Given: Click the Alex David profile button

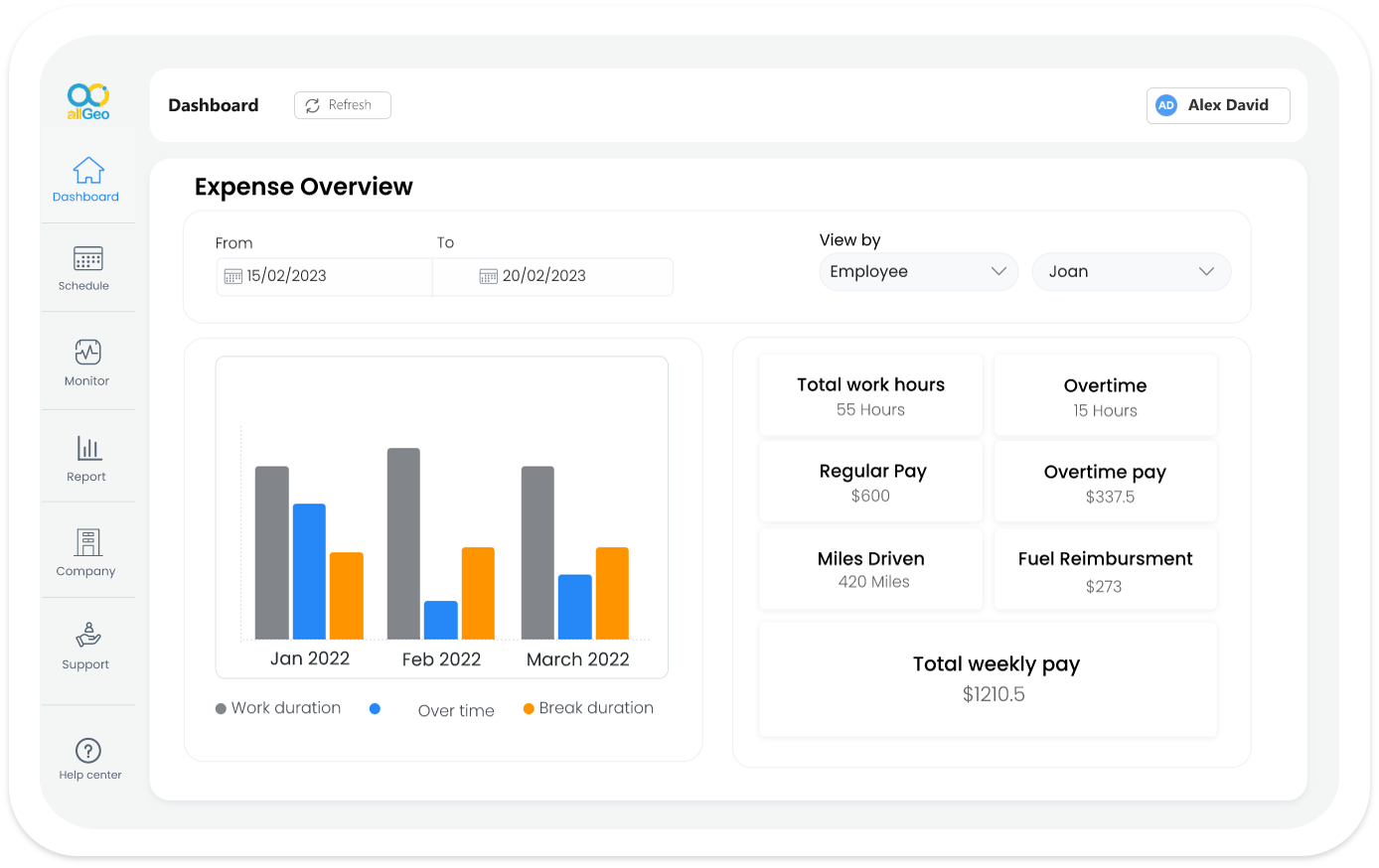Looking at the screenshot, I should [1217, 104].
